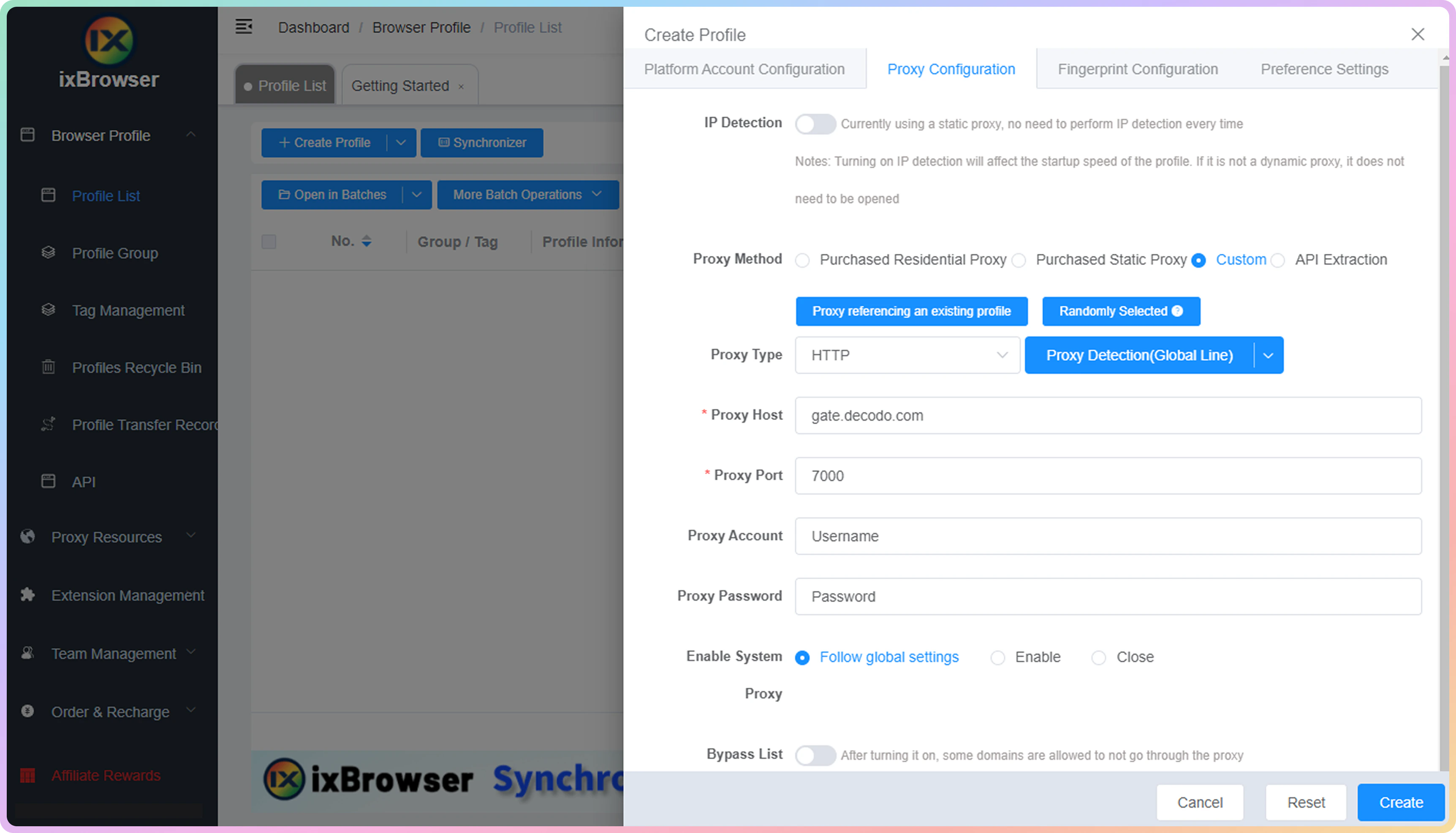
Task: Click the Randomly Selected help question icon
Action: point(1177,310)
